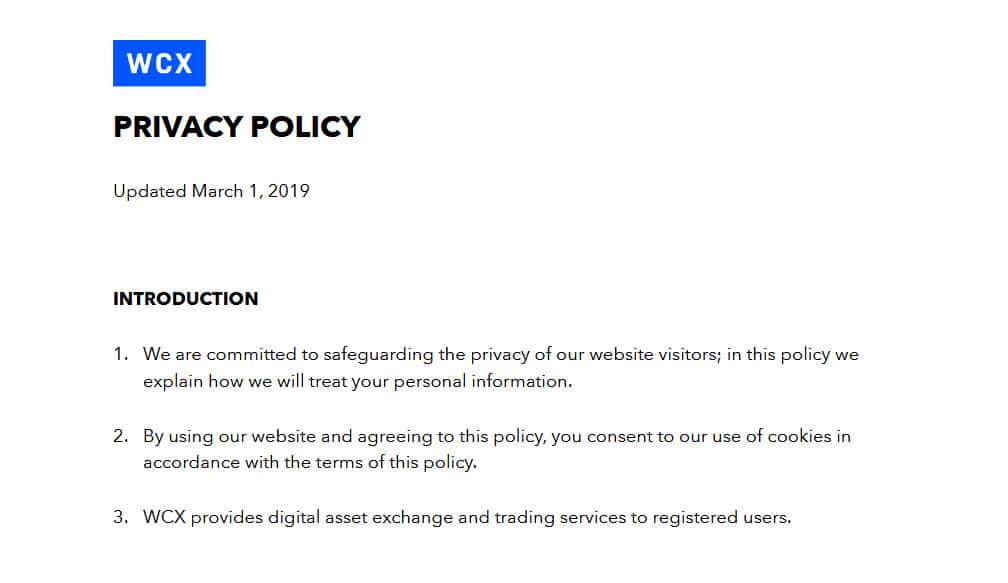Click the word "March" in the date
Viewport: 1008px width, 583px height.
click(x=217, y=191)
